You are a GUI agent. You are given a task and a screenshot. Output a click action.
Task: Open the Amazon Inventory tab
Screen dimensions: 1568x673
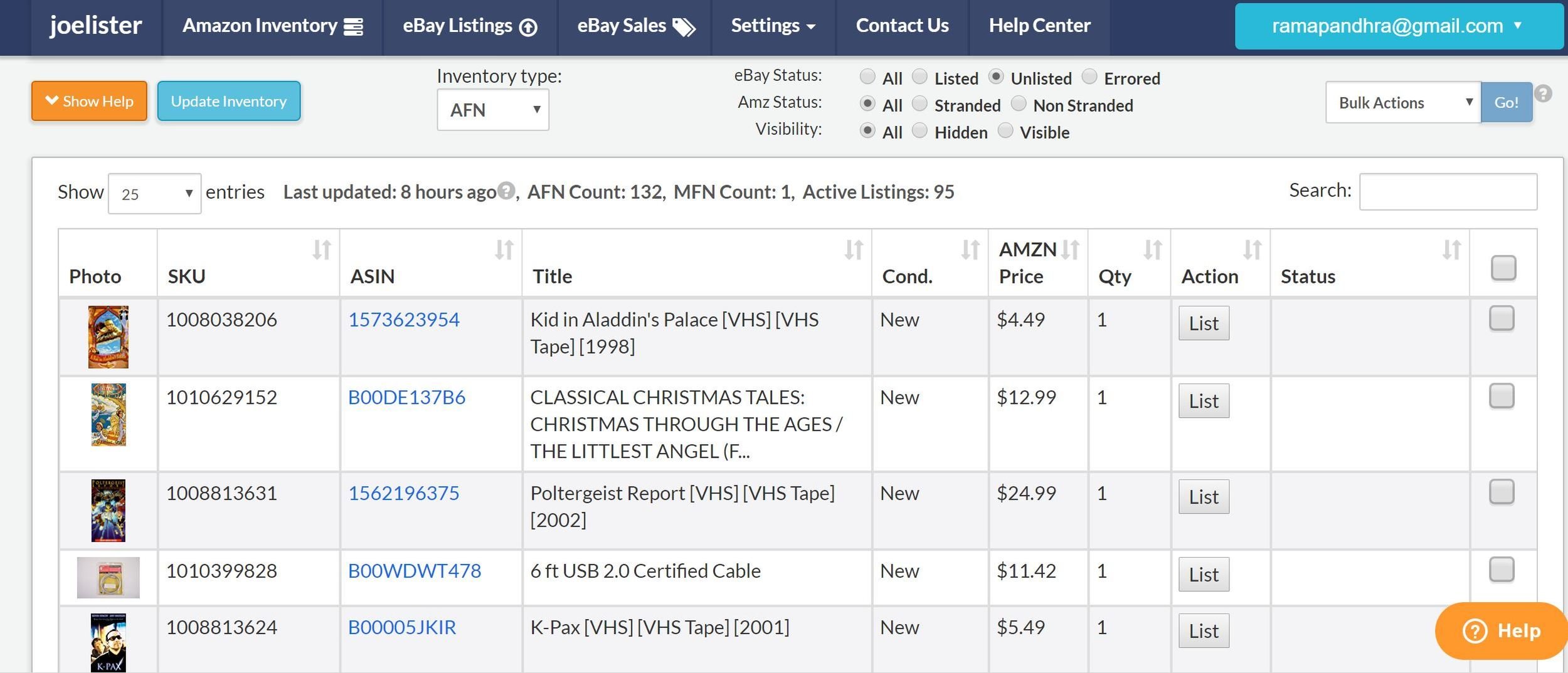click(x=272, y=26)
